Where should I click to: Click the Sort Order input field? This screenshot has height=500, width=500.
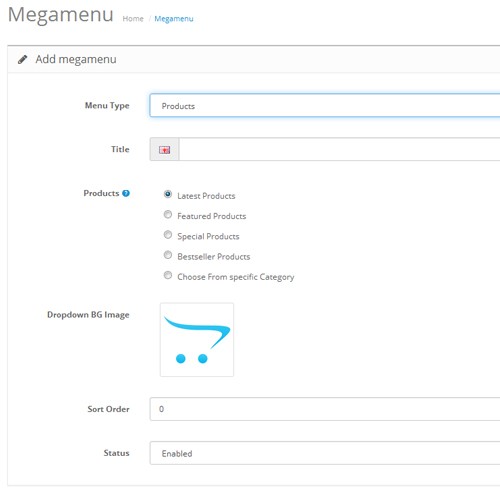(325, 409)
